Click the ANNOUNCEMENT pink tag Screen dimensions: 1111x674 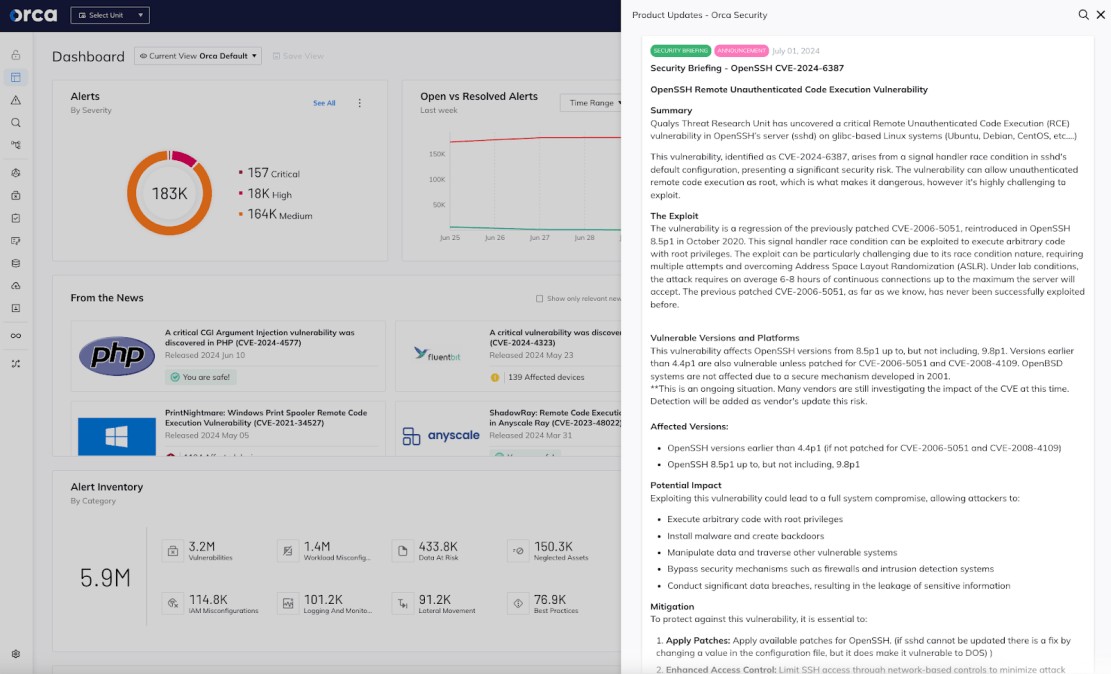[x=741, y=51]
